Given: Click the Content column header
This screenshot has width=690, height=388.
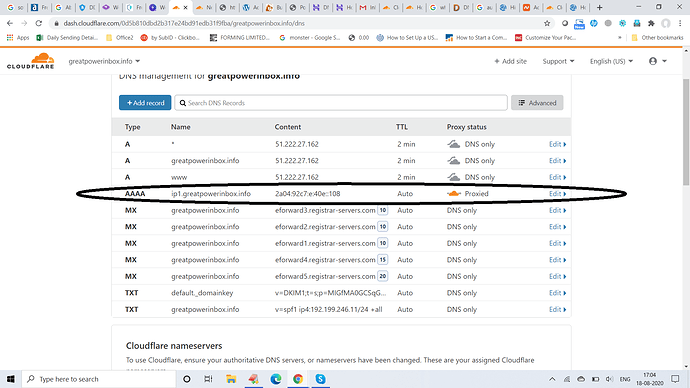Looking at the screenshot, I should coord(288,127).
